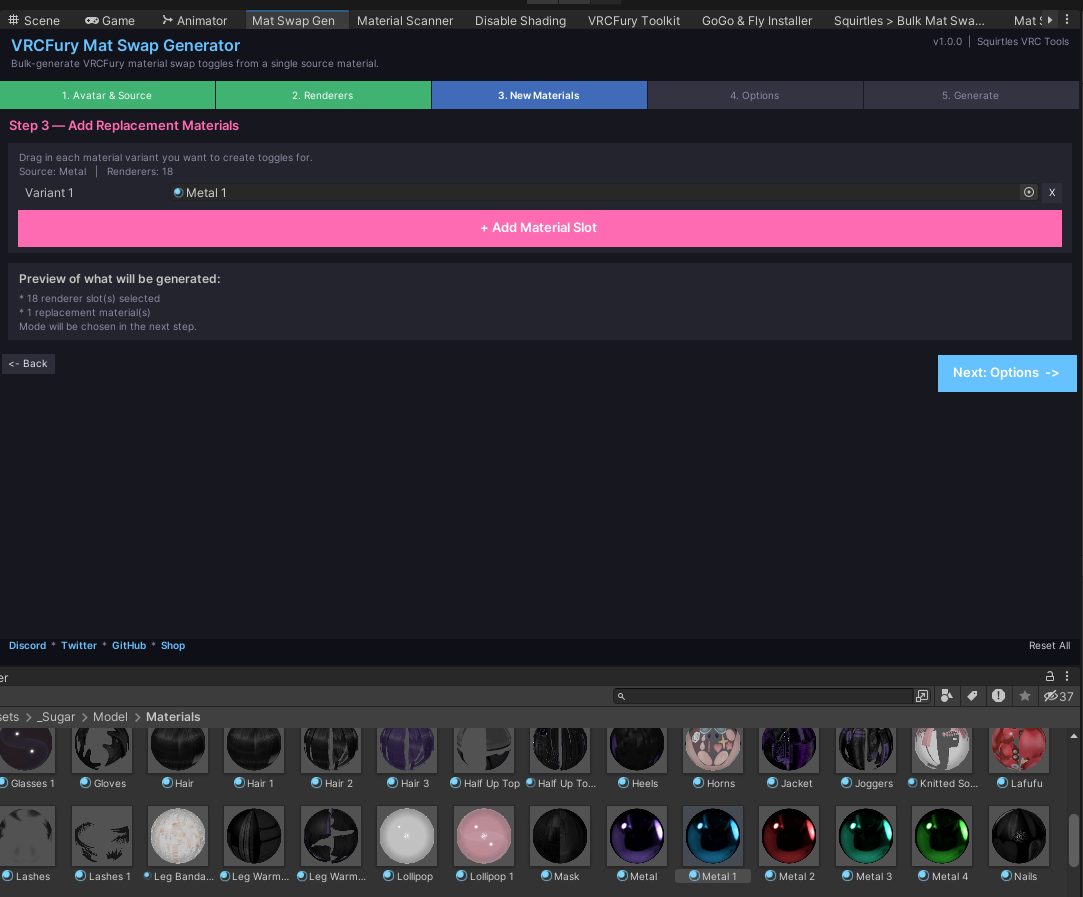Open the GitHub link
Image resolution: width=1083 pixels, height=897 pixels.
coord(129,645)
